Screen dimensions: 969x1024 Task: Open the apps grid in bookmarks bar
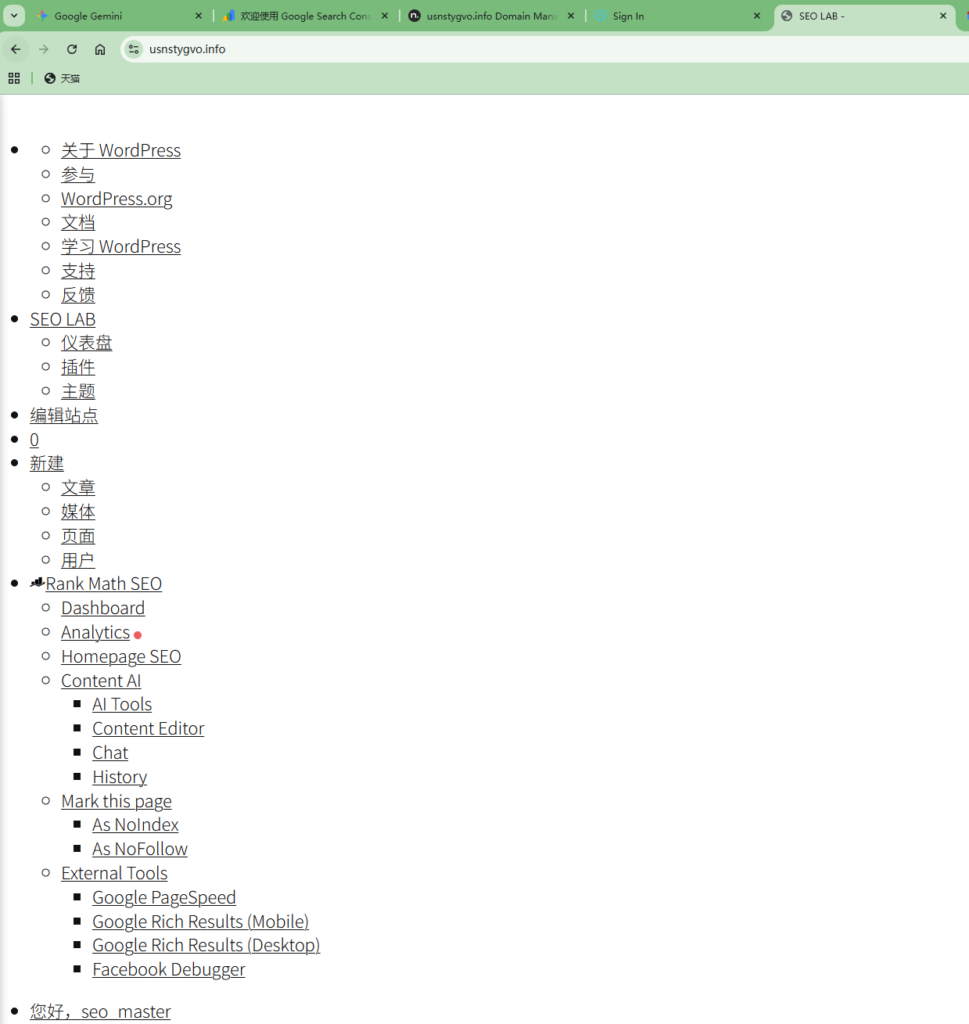click(x=14, y=78)
